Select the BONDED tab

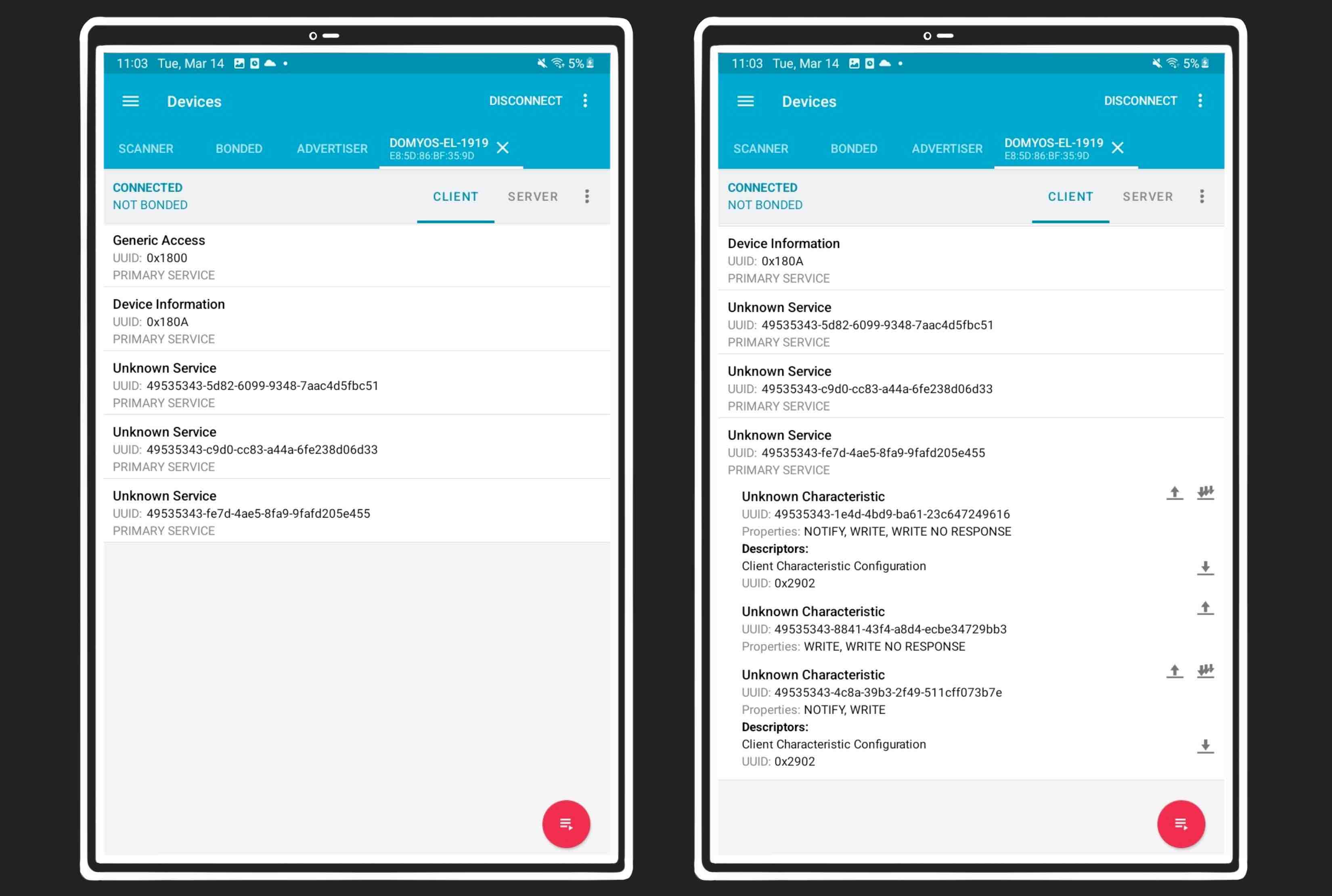point(239,148)
